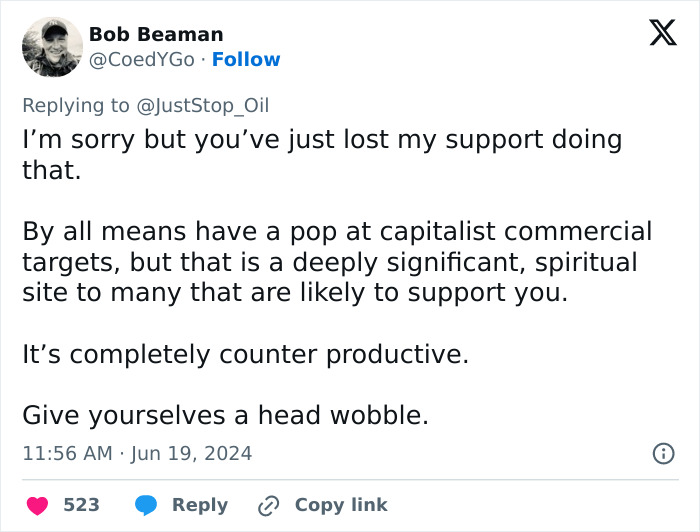Click the "By all means" paragraph
This screenshot has height=532, width=700.
(x=336, y=262)
